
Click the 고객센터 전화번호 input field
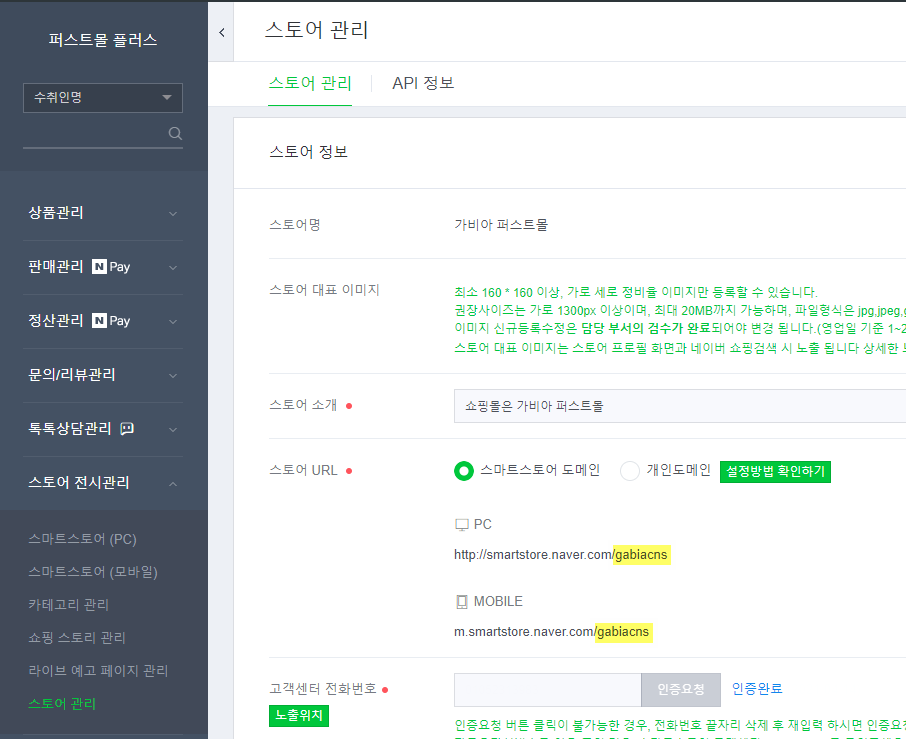pyautogui.click(x=548, y=689)
